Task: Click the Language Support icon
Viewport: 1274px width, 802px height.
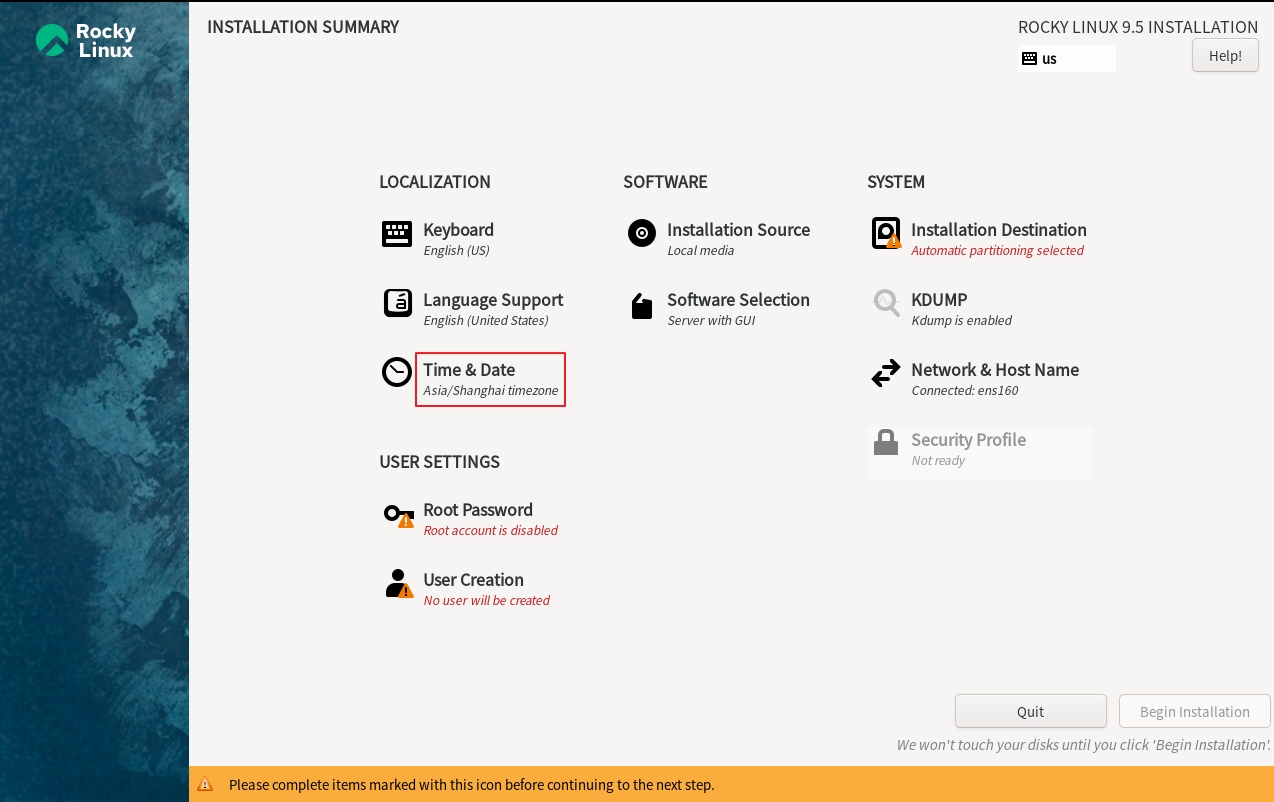Action: pos(398,303)
